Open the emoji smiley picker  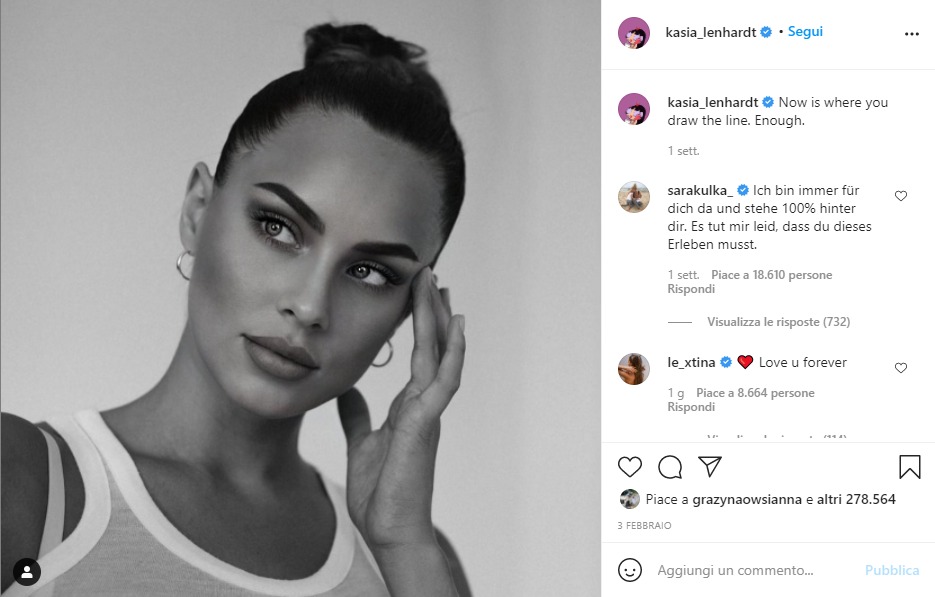630,570
